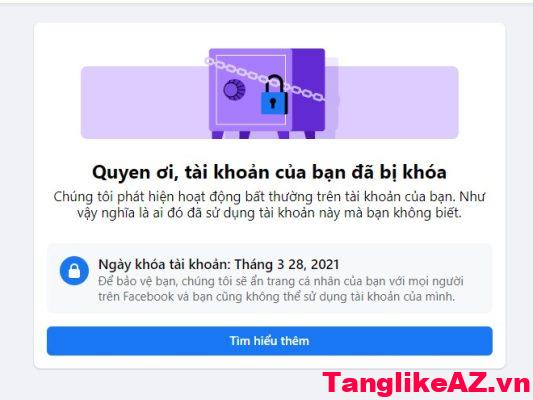Click the blue 'Tìm hiểu thêm' button
This screenshot has width=533, height=400.
pyautogui.click(x=270, y=341)
